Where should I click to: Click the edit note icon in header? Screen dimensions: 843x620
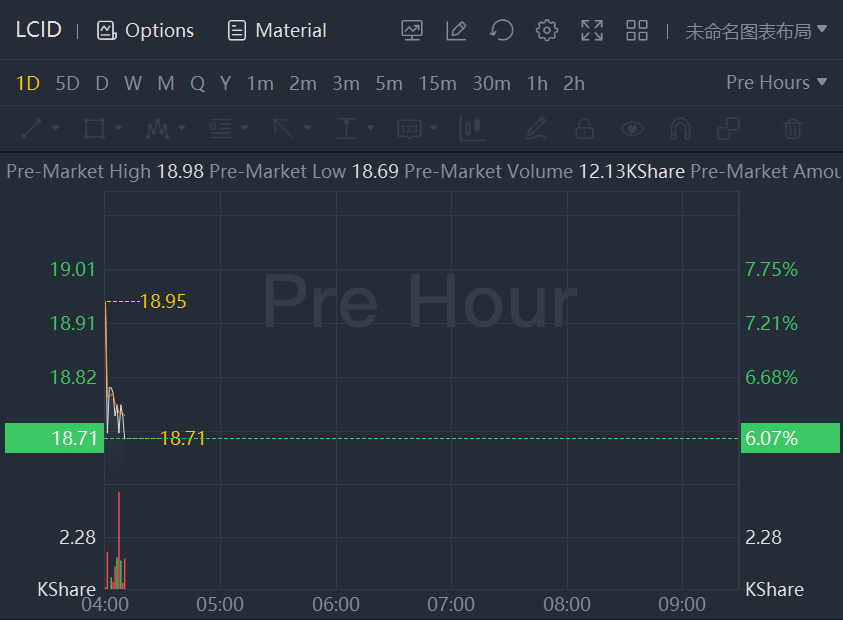click(456, 30)
